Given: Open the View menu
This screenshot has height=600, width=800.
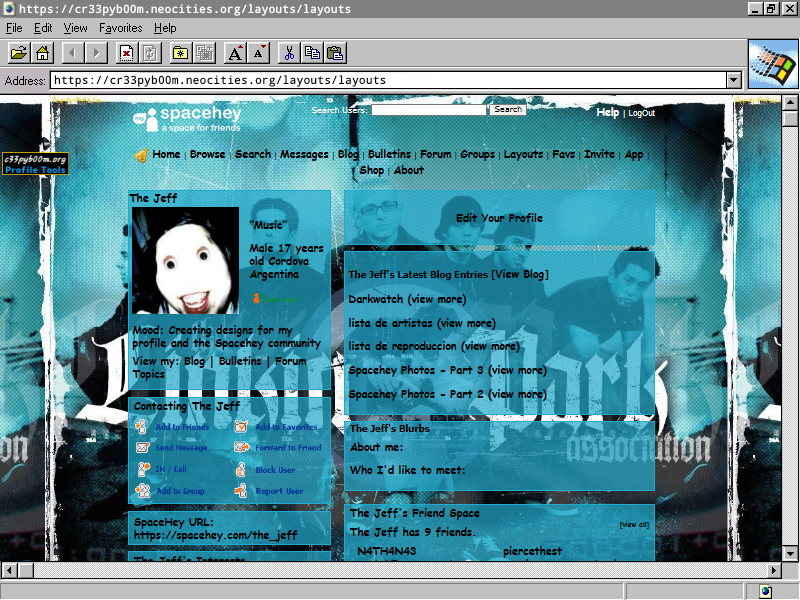Looking at the screenshot, I should 76,28.
